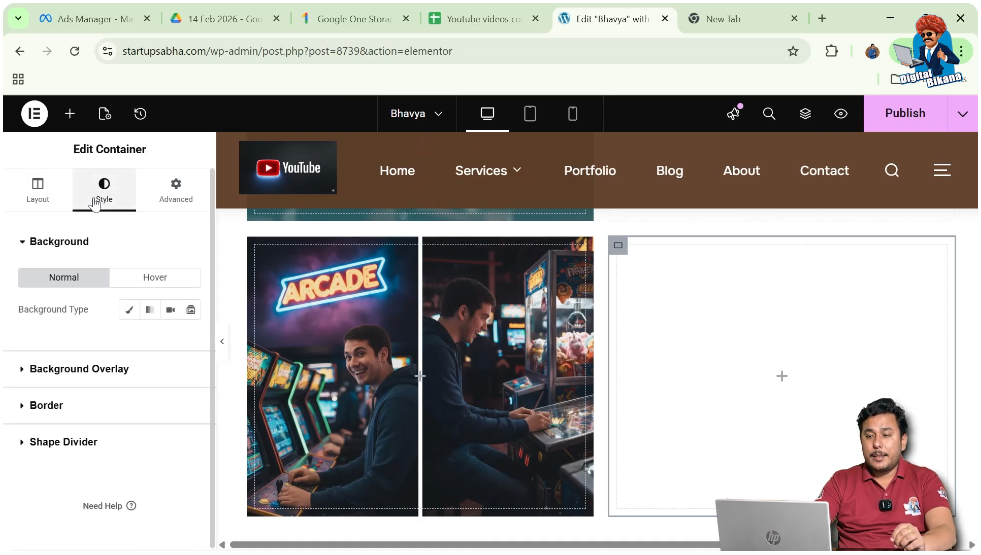Open the History clock icon
981x555 pixels.
tap(140, 114)
